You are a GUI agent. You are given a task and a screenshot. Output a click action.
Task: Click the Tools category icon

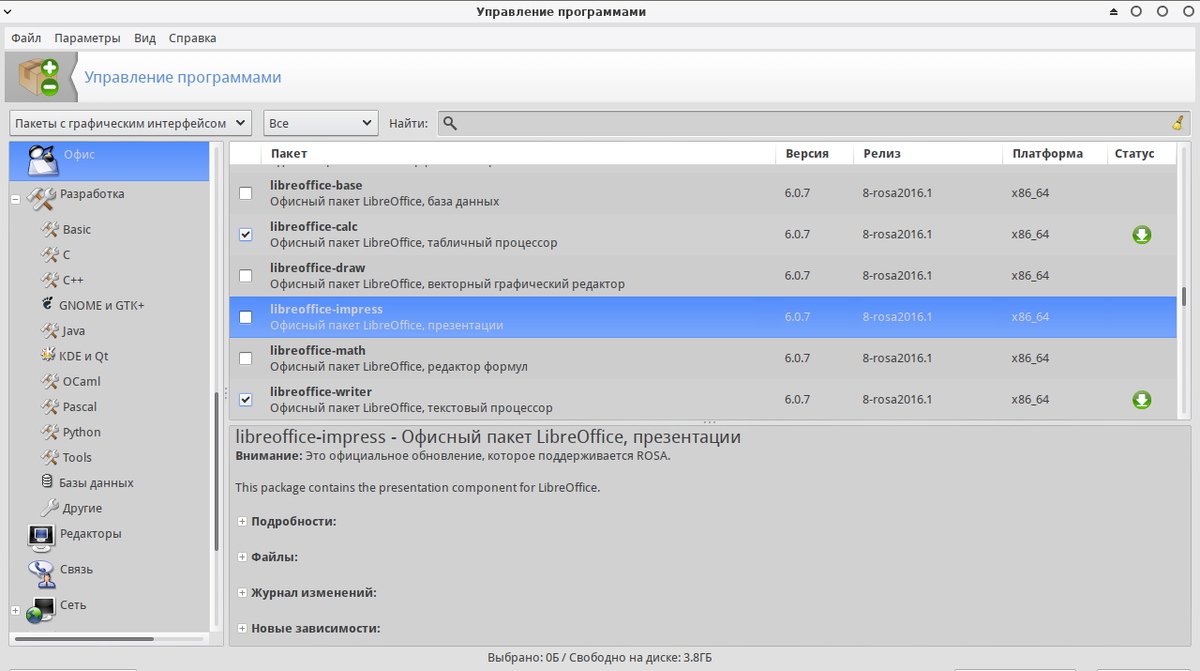pos(49,457)
